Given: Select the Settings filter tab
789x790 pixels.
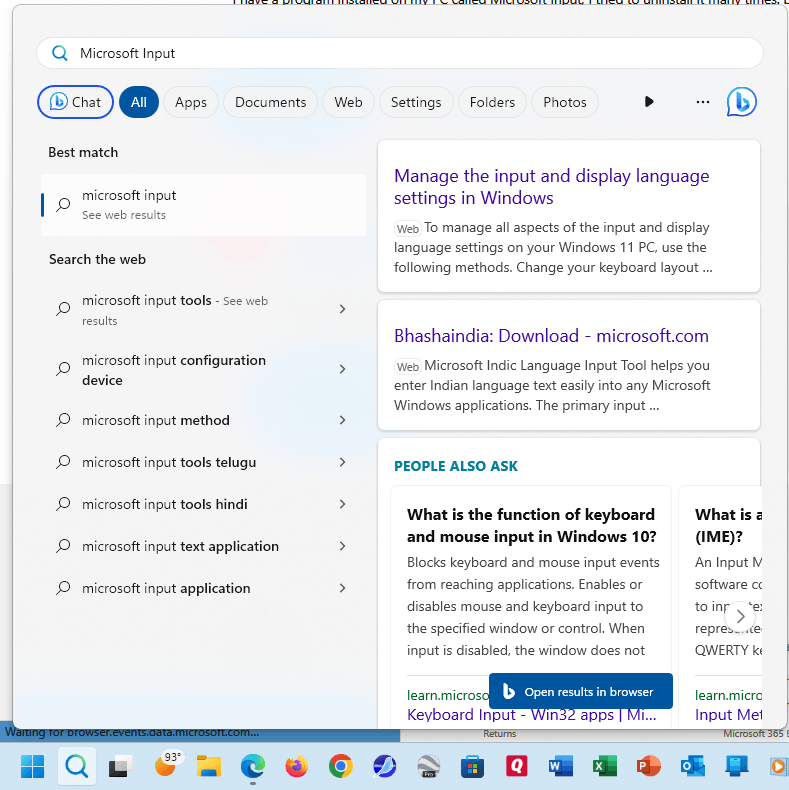Looking at the screenshot, I should point(416,102).
